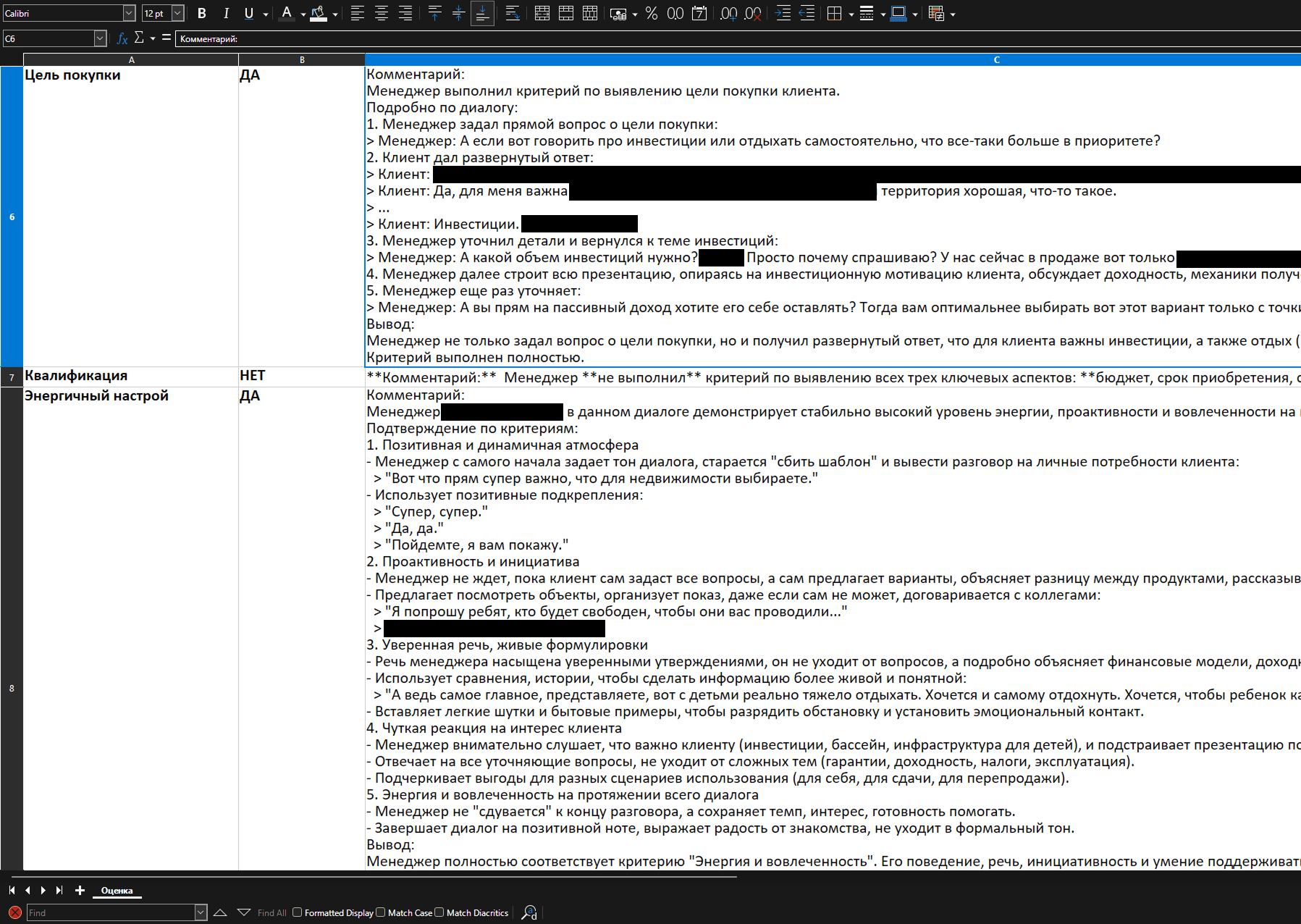The width and height of the screenshot is (1301, 924).
Task: Center cell text horizontally
Action: tap(381, 13)
